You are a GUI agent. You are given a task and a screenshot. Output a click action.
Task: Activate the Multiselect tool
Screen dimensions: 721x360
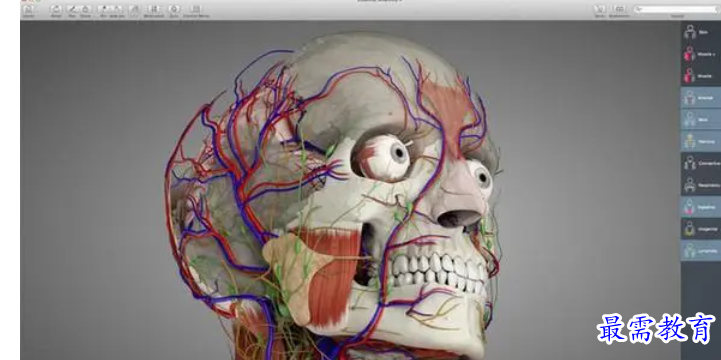154,10
